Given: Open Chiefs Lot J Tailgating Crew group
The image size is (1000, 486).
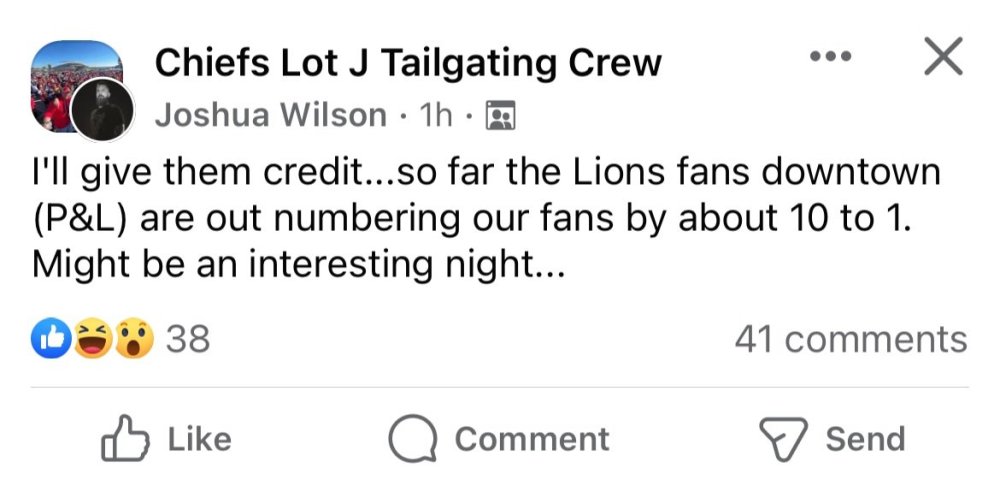Looking at the screenshot, I should [407, 64].
